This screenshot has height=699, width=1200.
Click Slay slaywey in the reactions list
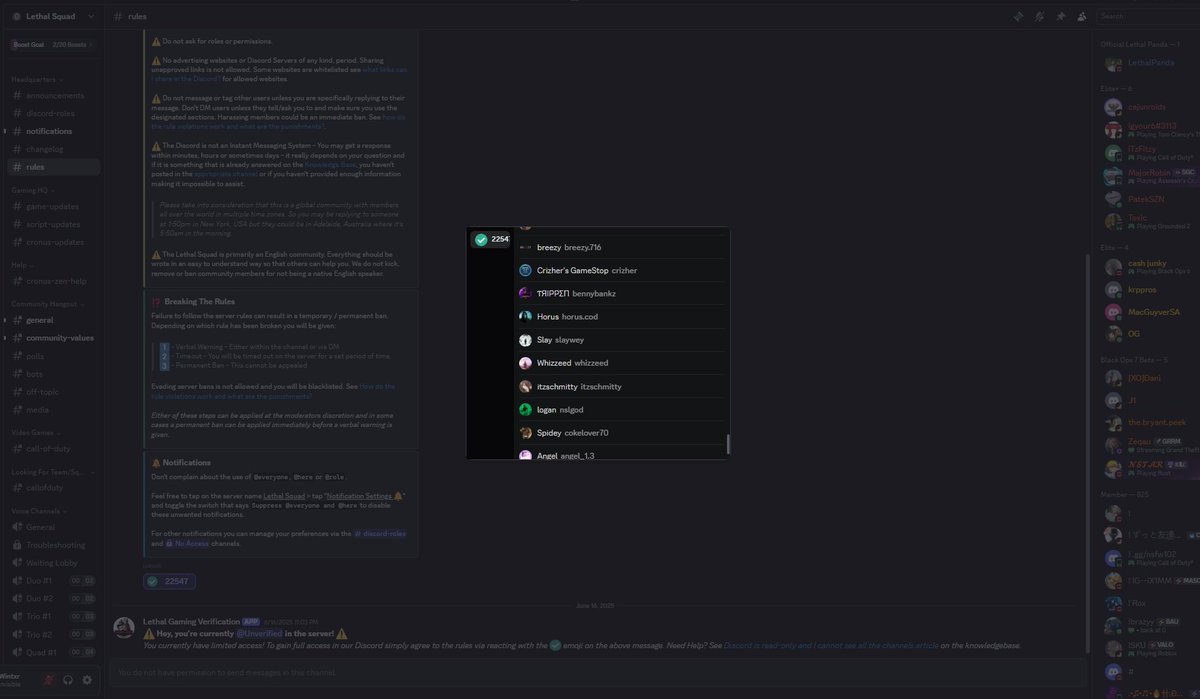tap(621, 340)
